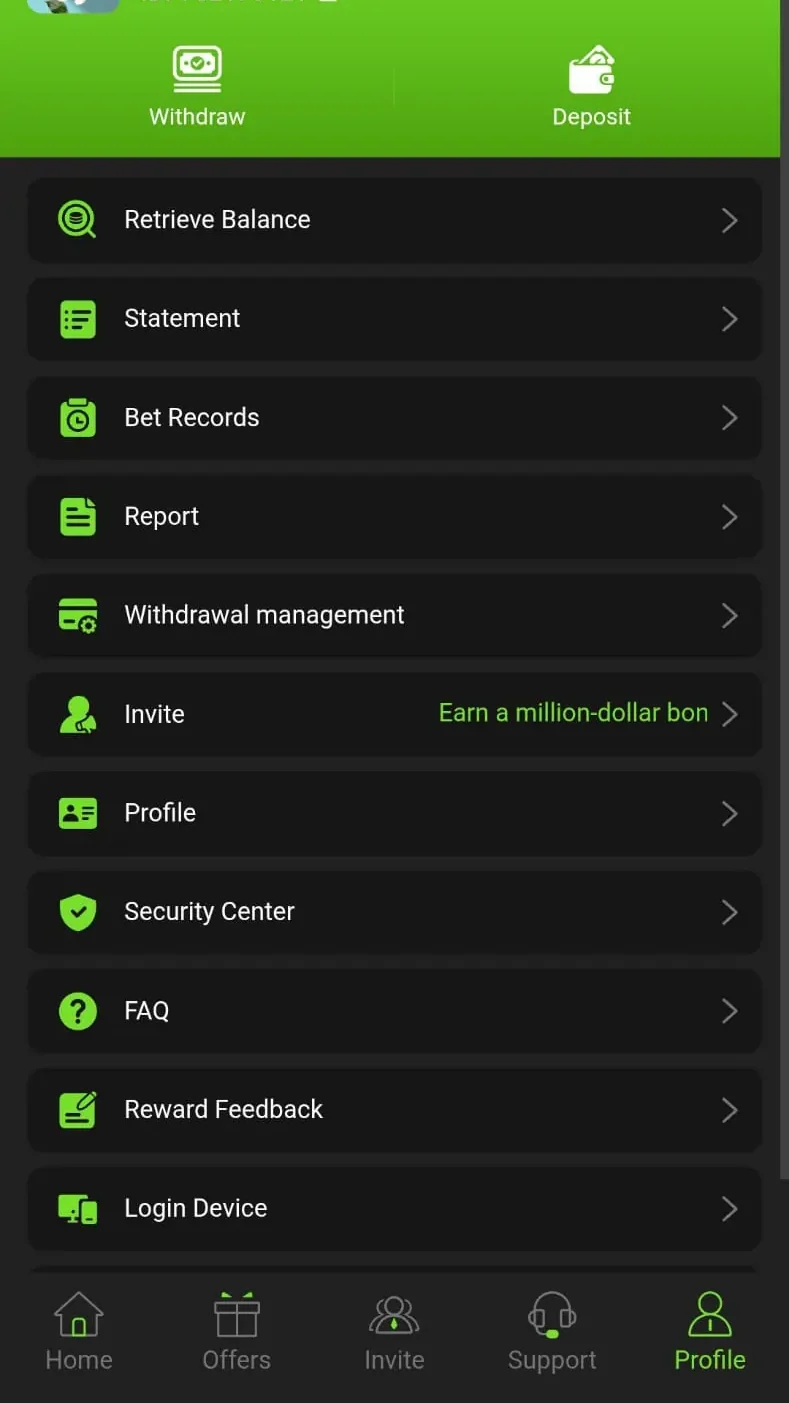Click the FAQ question mark icon
789x1403 pixels.
pyautogui.click(x=77, y=1010)
